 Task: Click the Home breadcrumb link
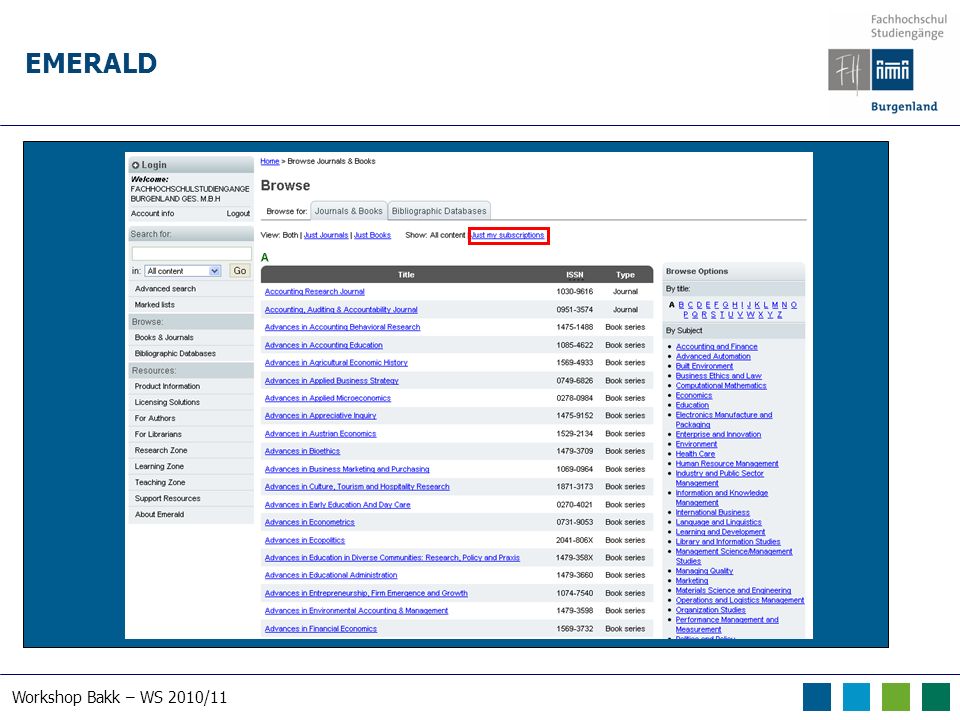click(269, 162)
